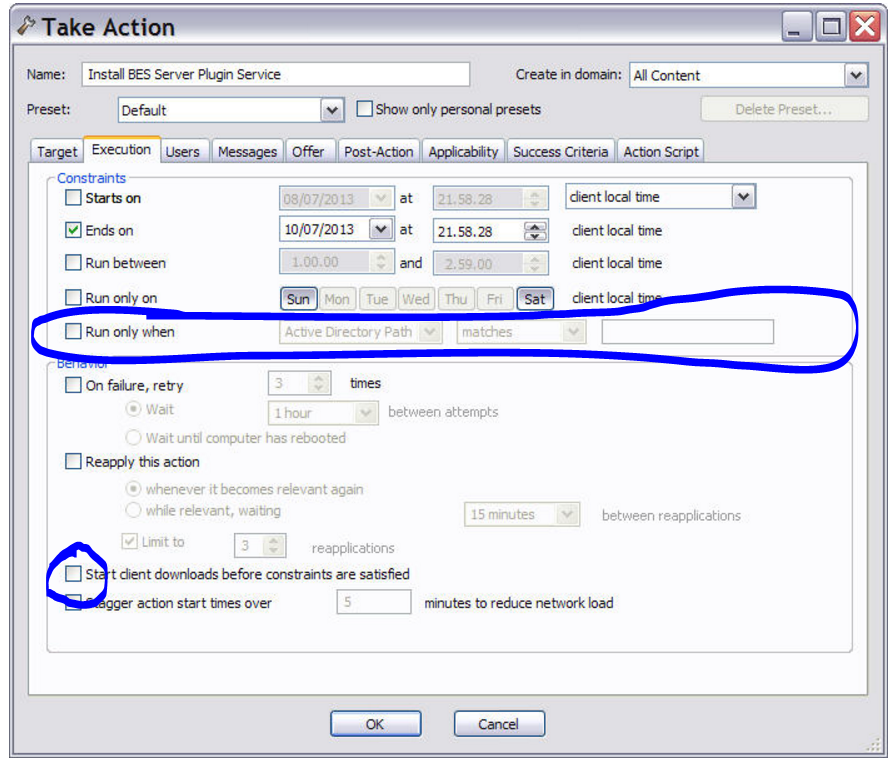Enable the Run between checkbox
Image resolution: width=895 pixels, height=758 pixels.
pos(73,263)
